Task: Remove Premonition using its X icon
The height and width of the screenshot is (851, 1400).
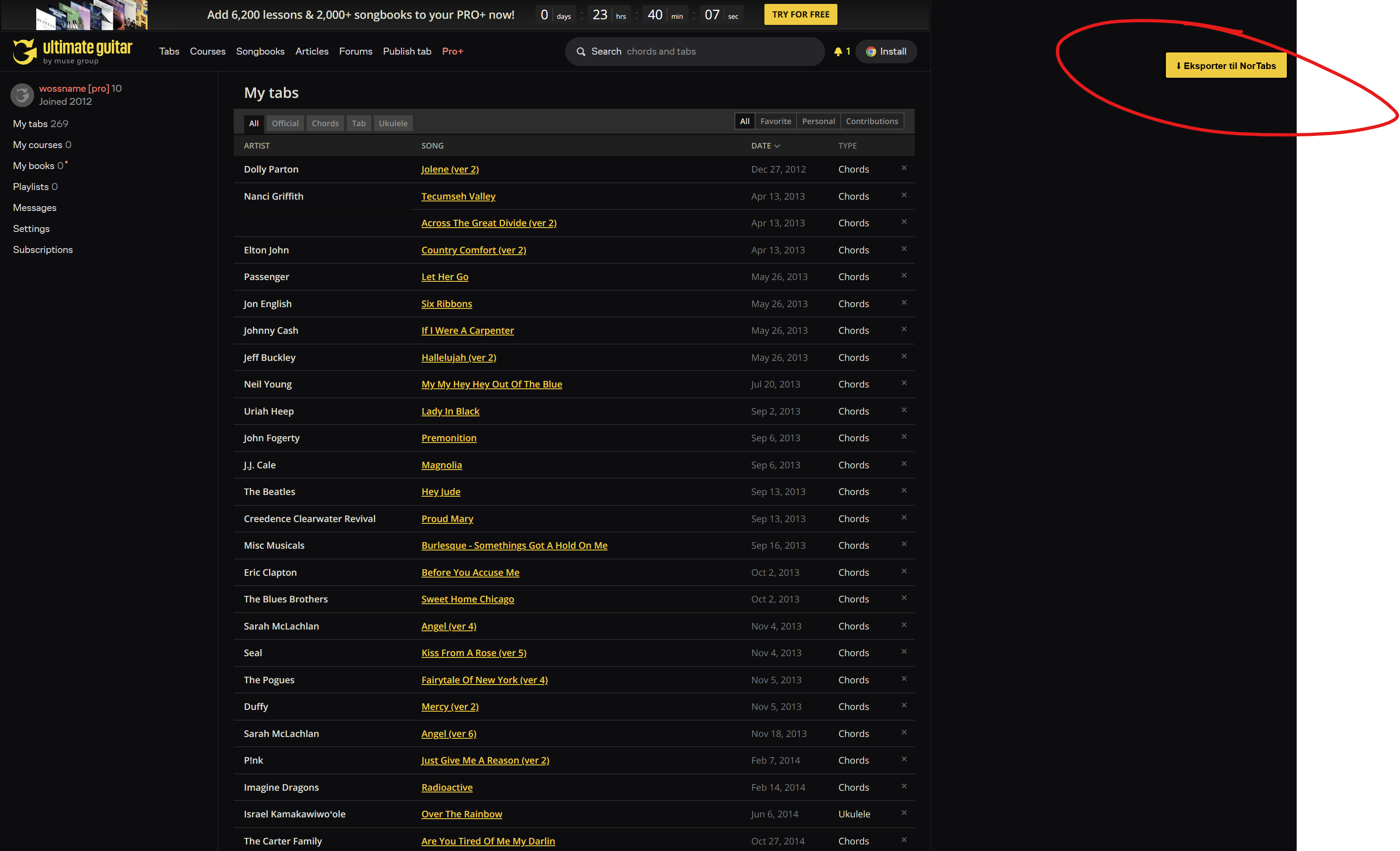Action: 904,436
